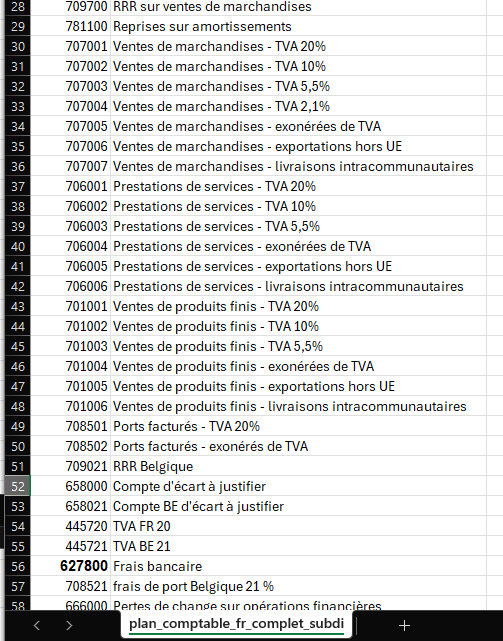Screen dimensions: 503x641
Task: Click cell containing 'TVA BE 21'
Action: 298,547
